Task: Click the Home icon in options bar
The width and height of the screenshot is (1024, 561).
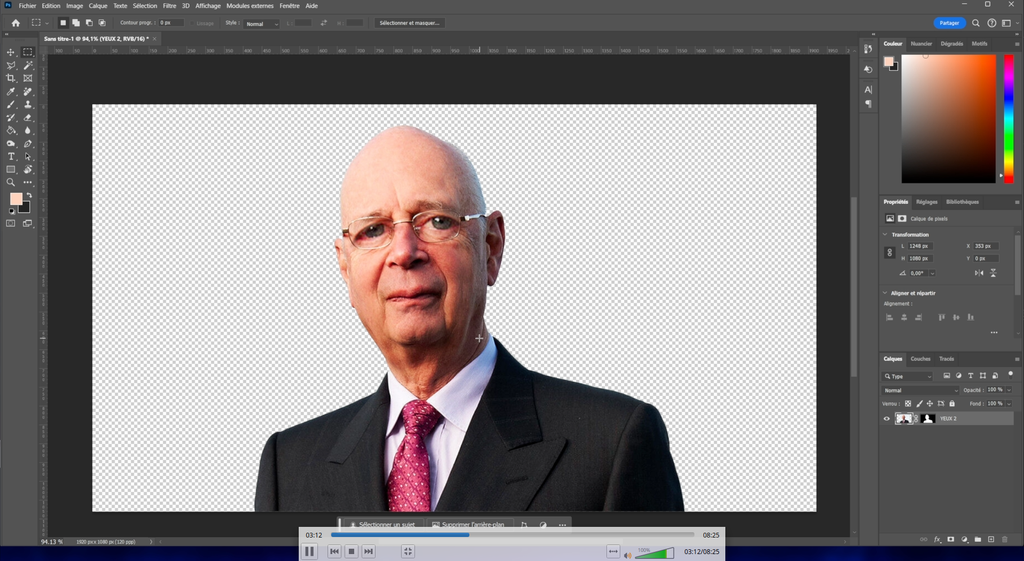Action: 15,23
